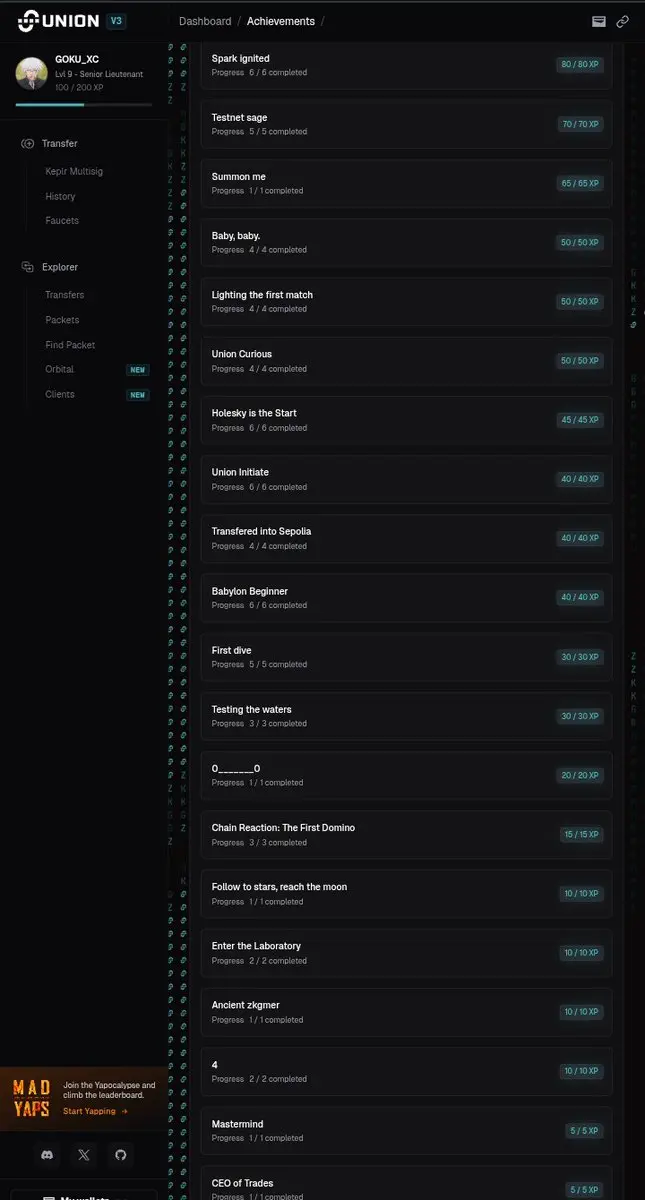Open Find Packet in Explorer menu
Screen dimensions: 645x1200
(70, 345)
